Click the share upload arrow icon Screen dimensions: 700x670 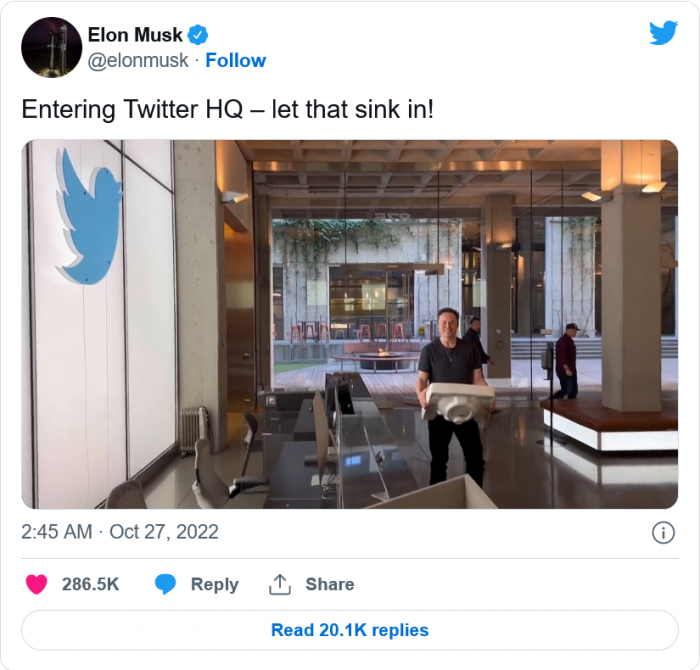280,585
